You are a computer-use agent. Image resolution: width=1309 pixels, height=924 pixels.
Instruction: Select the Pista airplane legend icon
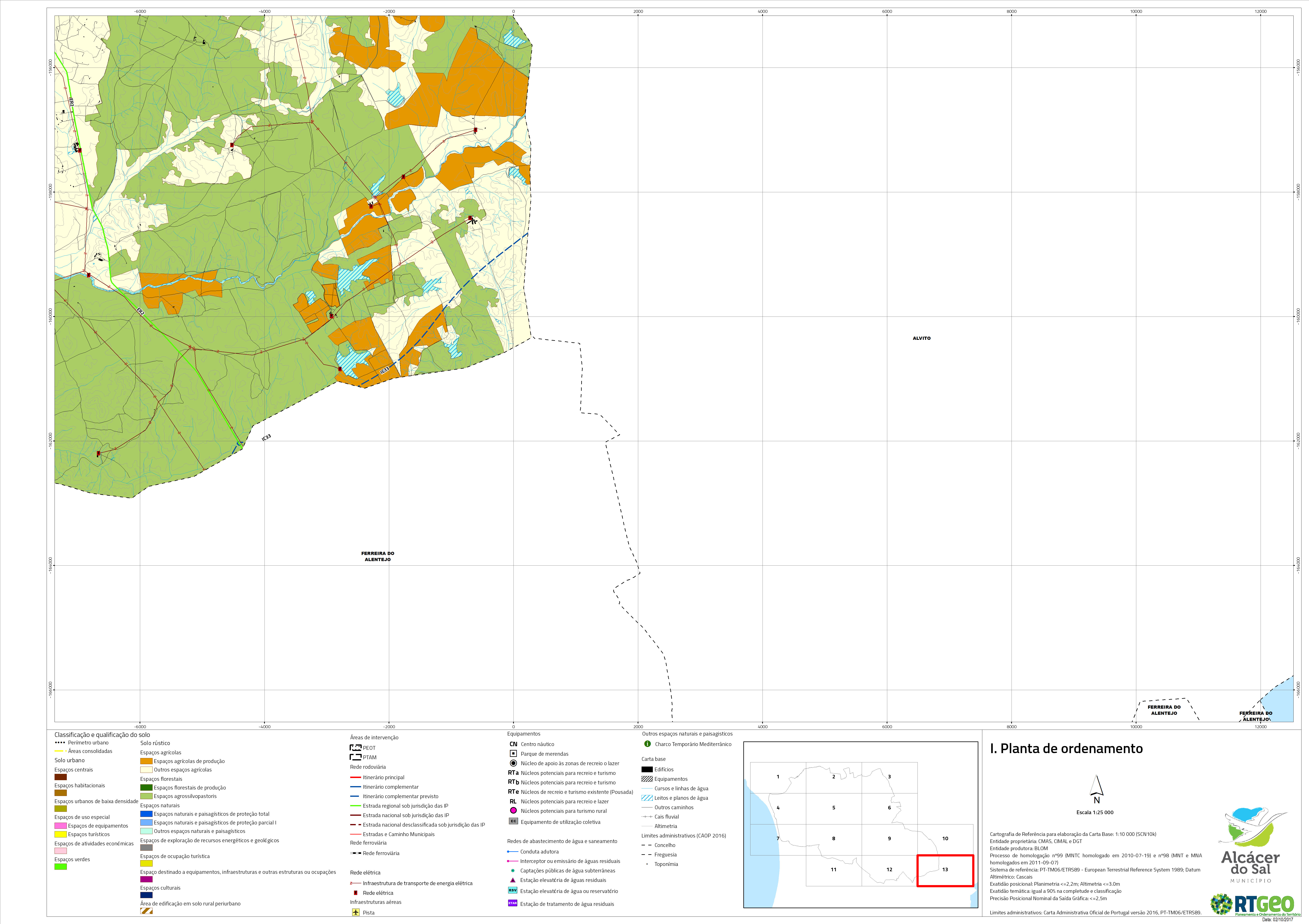(356, 912)
